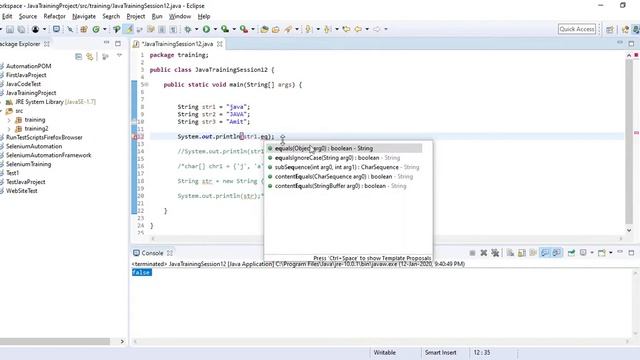Open Package Explorer View Menu dropdown
The height and width of the screenshot is (360, 640).
(x=119, y=56)
